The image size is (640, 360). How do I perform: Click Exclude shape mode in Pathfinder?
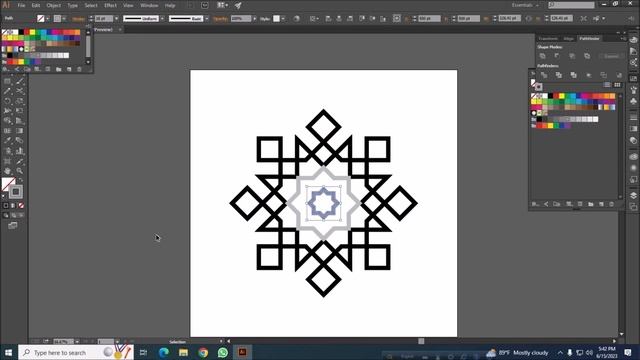click(x=587, y=56)
